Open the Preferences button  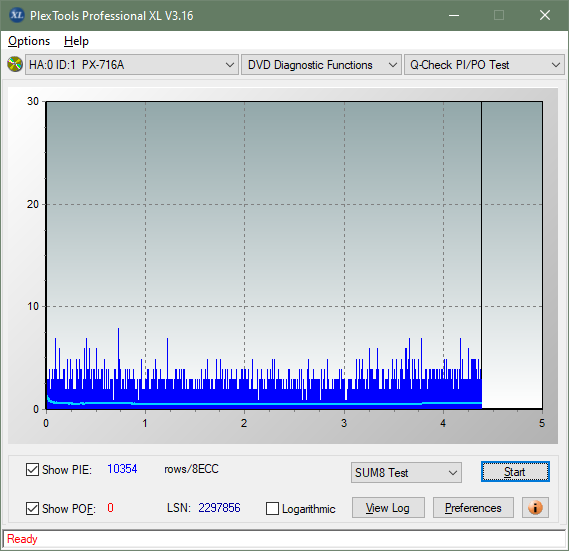point(473,507)
